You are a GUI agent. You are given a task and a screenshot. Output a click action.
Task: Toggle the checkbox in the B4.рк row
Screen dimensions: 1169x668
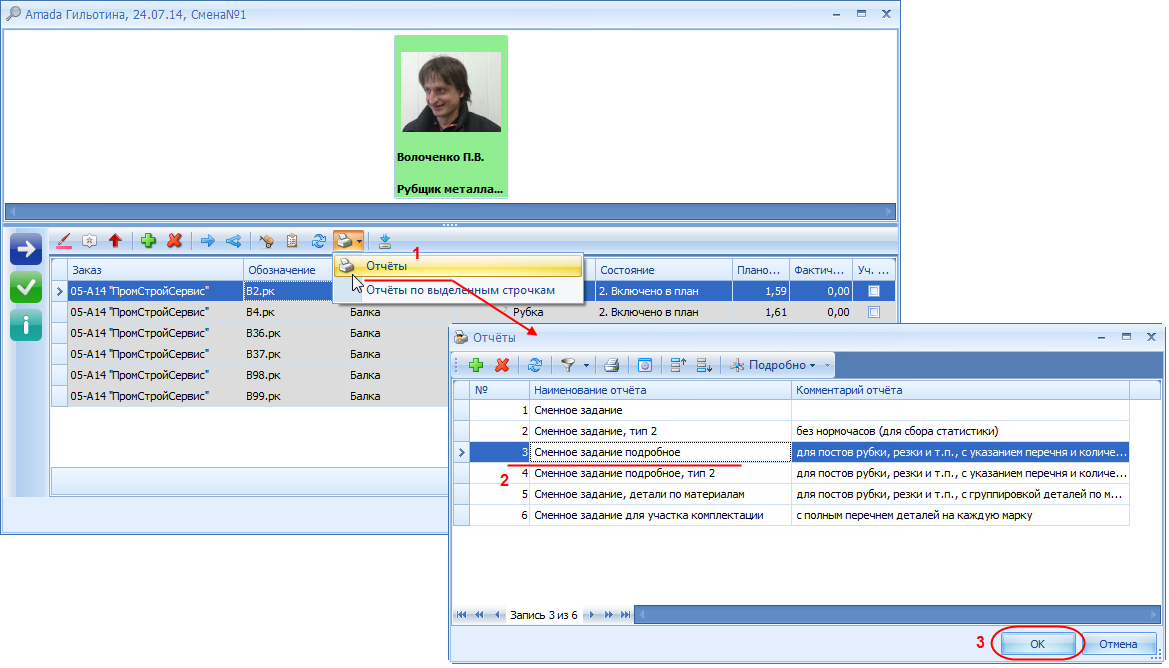tap(874, 312)
